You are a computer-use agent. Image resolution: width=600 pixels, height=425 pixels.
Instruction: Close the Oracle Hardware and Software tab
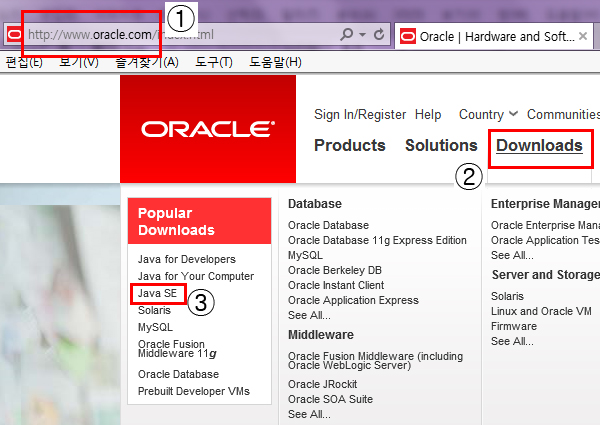pos(583,36)
